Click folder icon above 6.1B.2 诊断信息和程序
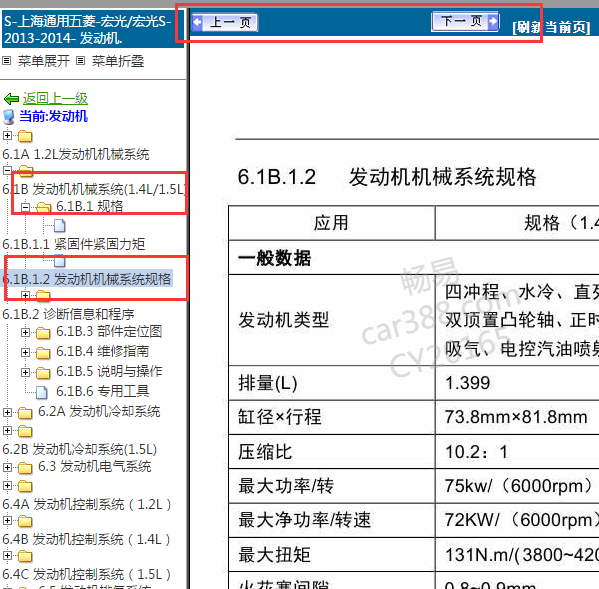 click(43, 295)
